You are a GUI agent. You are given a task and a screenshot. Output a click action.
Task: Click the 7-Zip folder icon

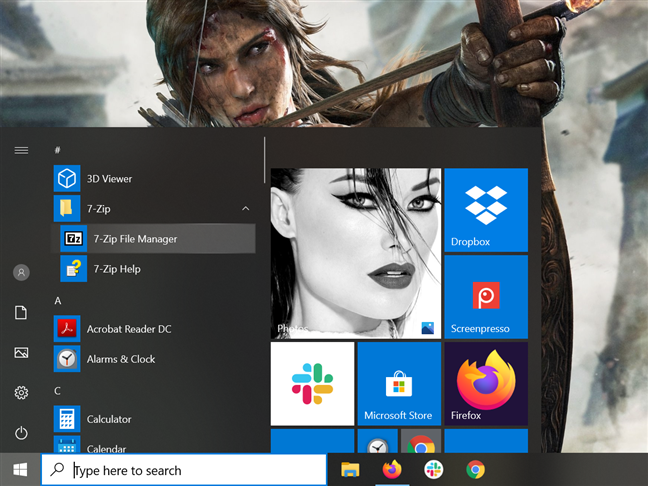click(x=67, y=209)
